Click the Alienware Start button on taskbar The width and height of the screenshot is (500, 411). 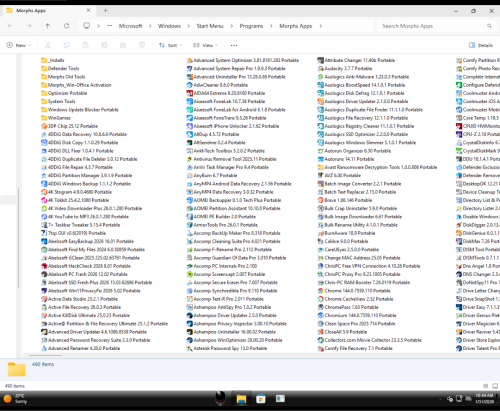[x=220, y=398]
